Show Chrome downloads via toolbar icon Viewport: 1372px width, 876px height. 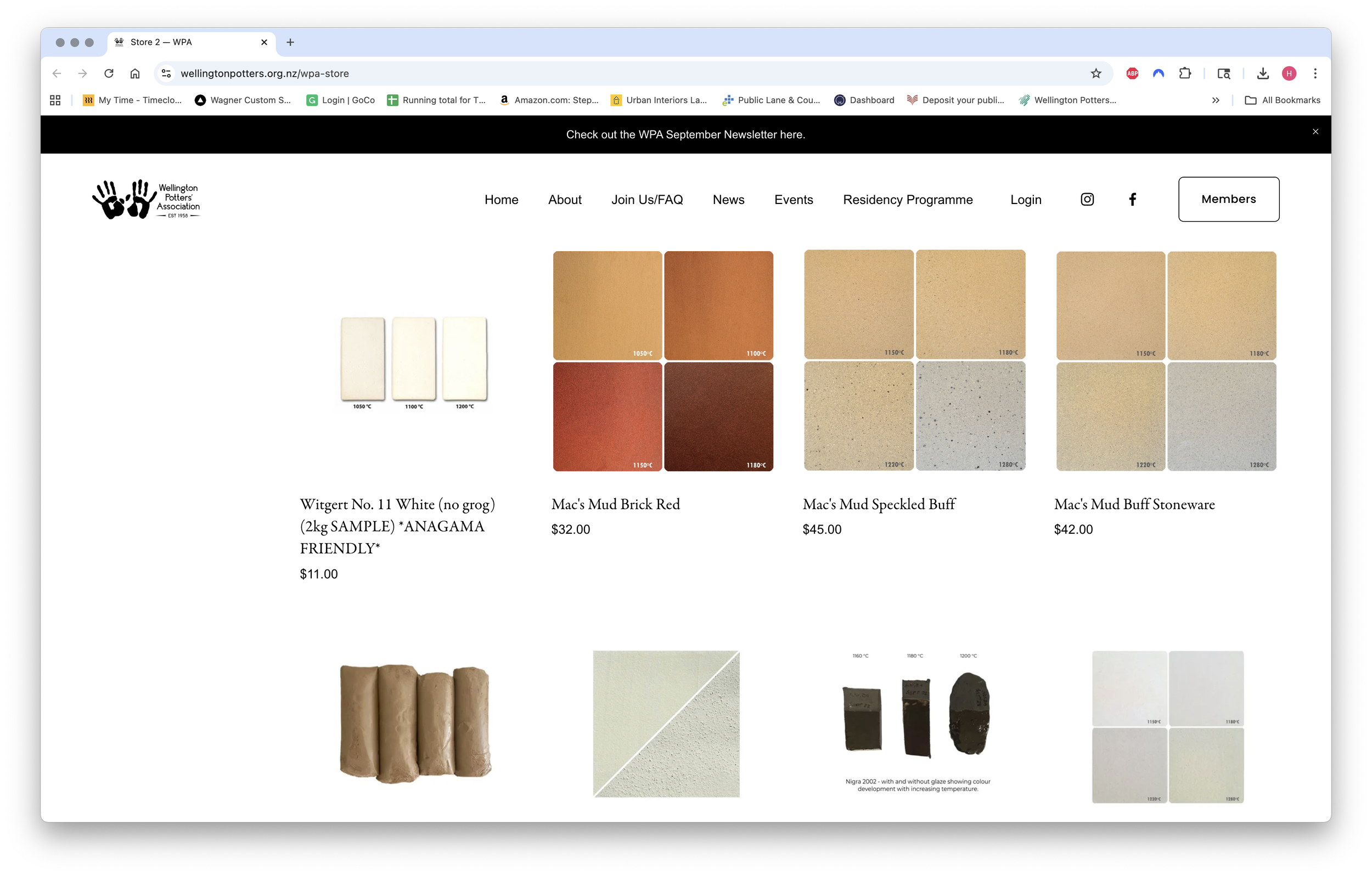coord(1263,74)
